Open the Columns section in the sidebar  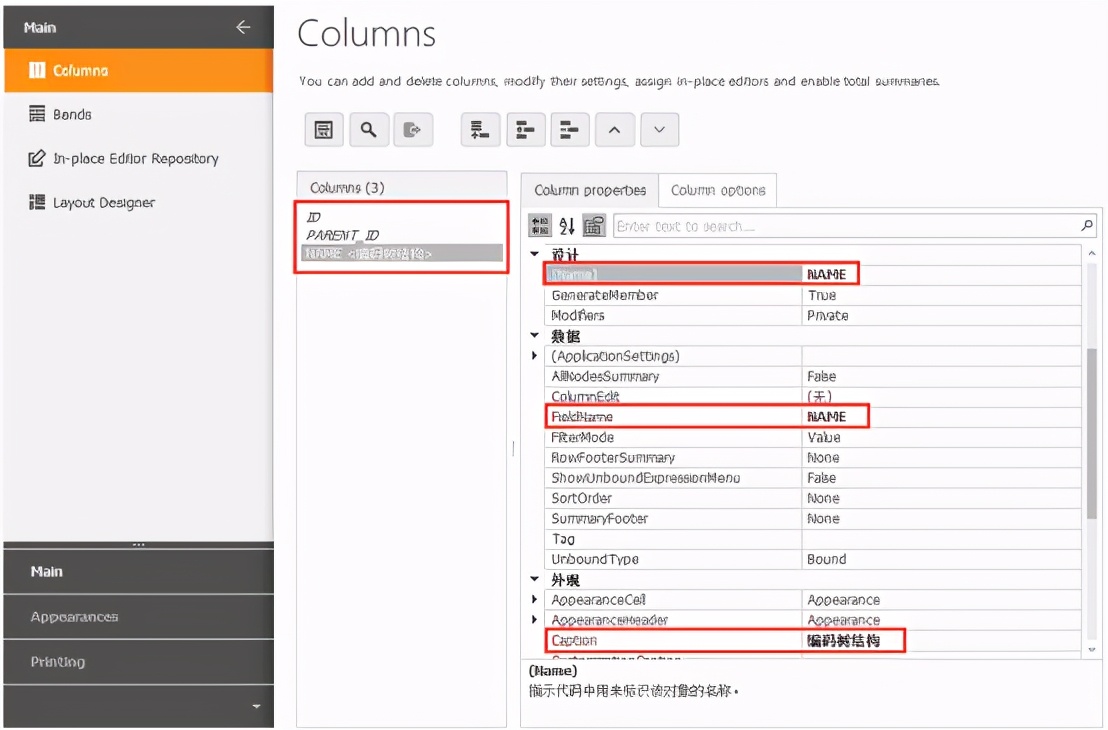(x=138, y=70)
